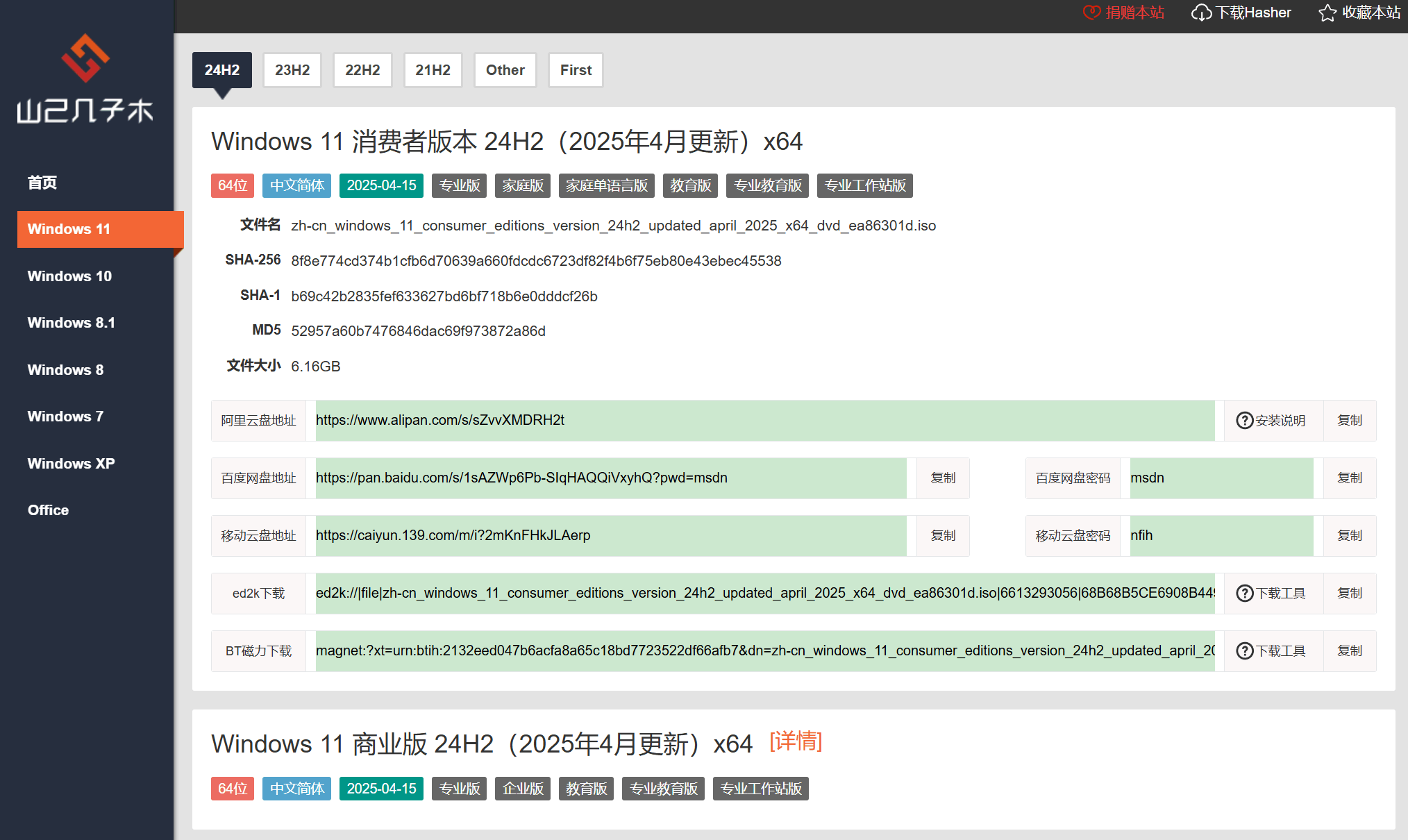Screen dimensions: 1408x840
Task: Click the 移动云盘 caiyun URL field
Action: [x=611, y=535]
